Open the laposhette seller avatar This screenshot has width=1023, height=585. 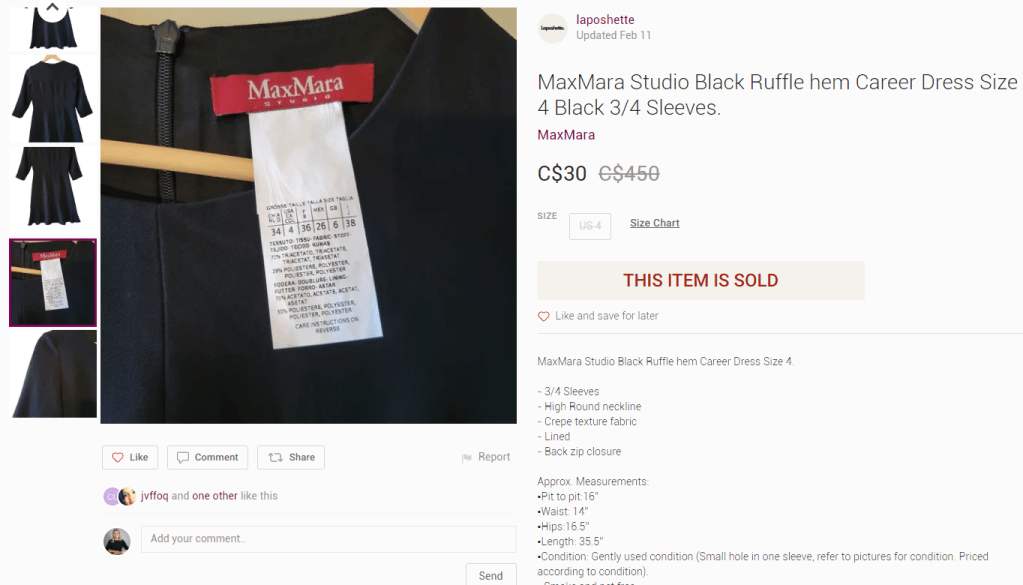(553, 28)
